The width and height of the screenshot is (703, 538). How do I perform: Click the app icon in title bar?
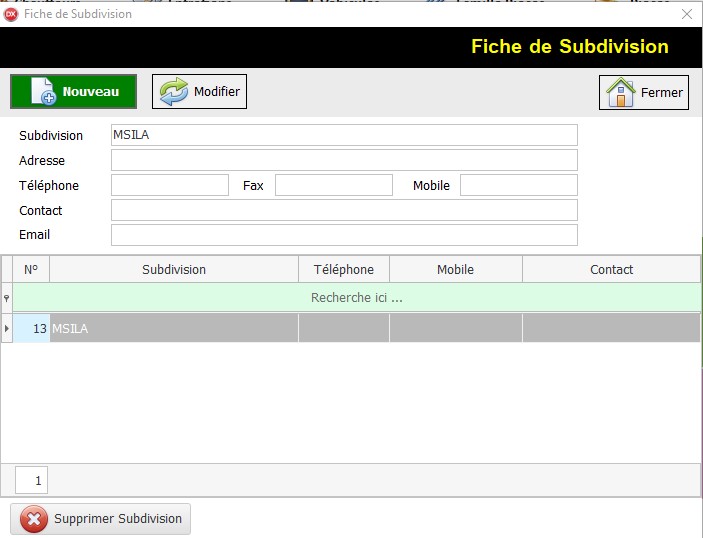[x=12, y=14]
